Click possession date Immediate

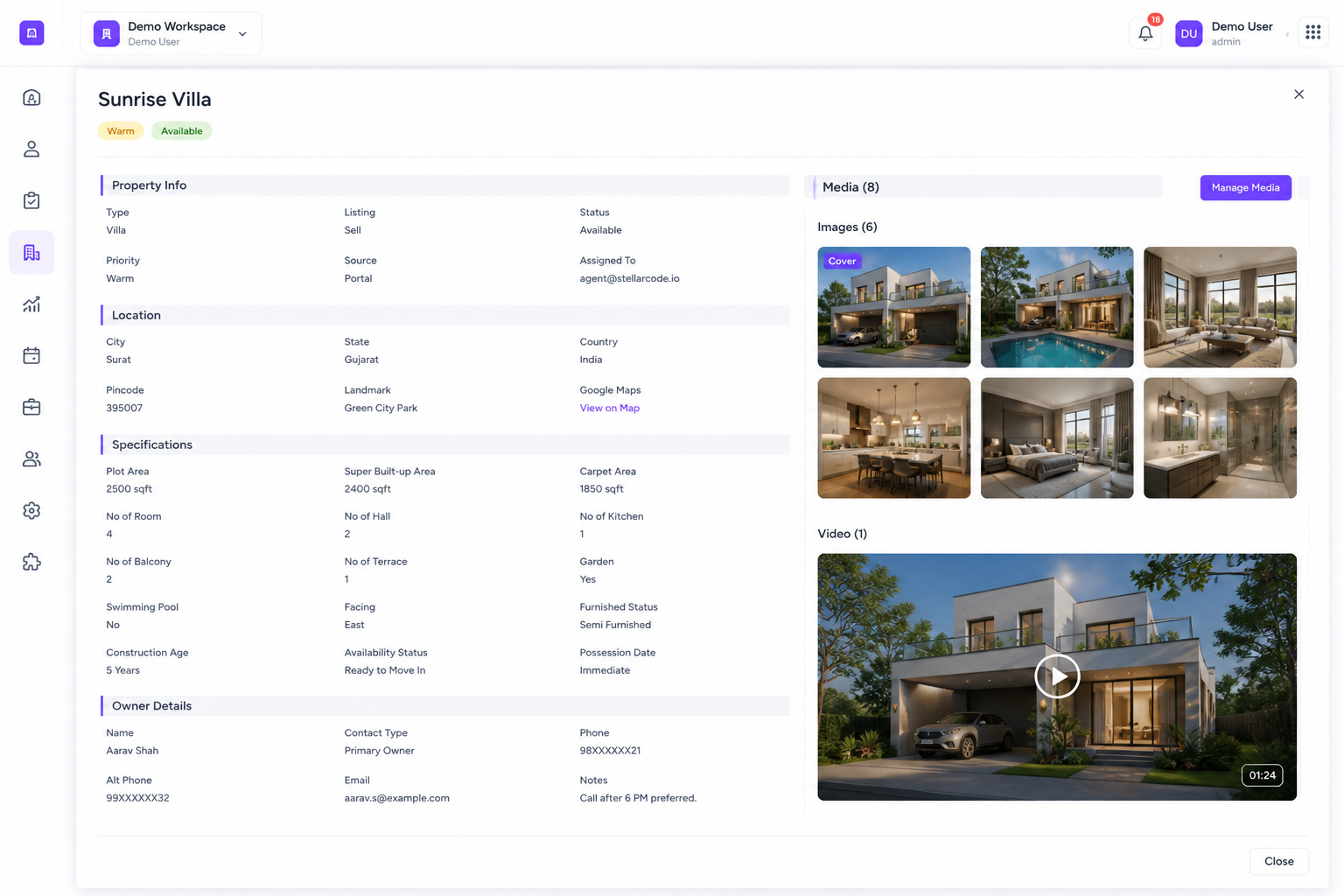[605, 670]
